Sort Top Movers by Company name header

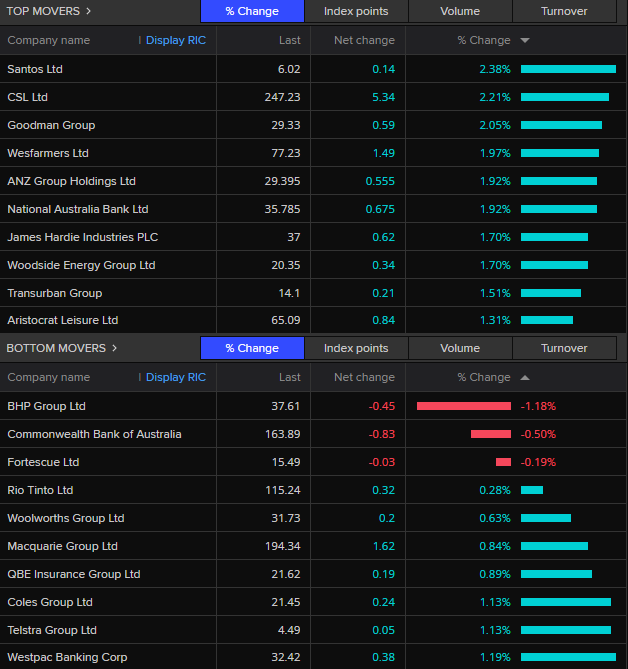49,40
